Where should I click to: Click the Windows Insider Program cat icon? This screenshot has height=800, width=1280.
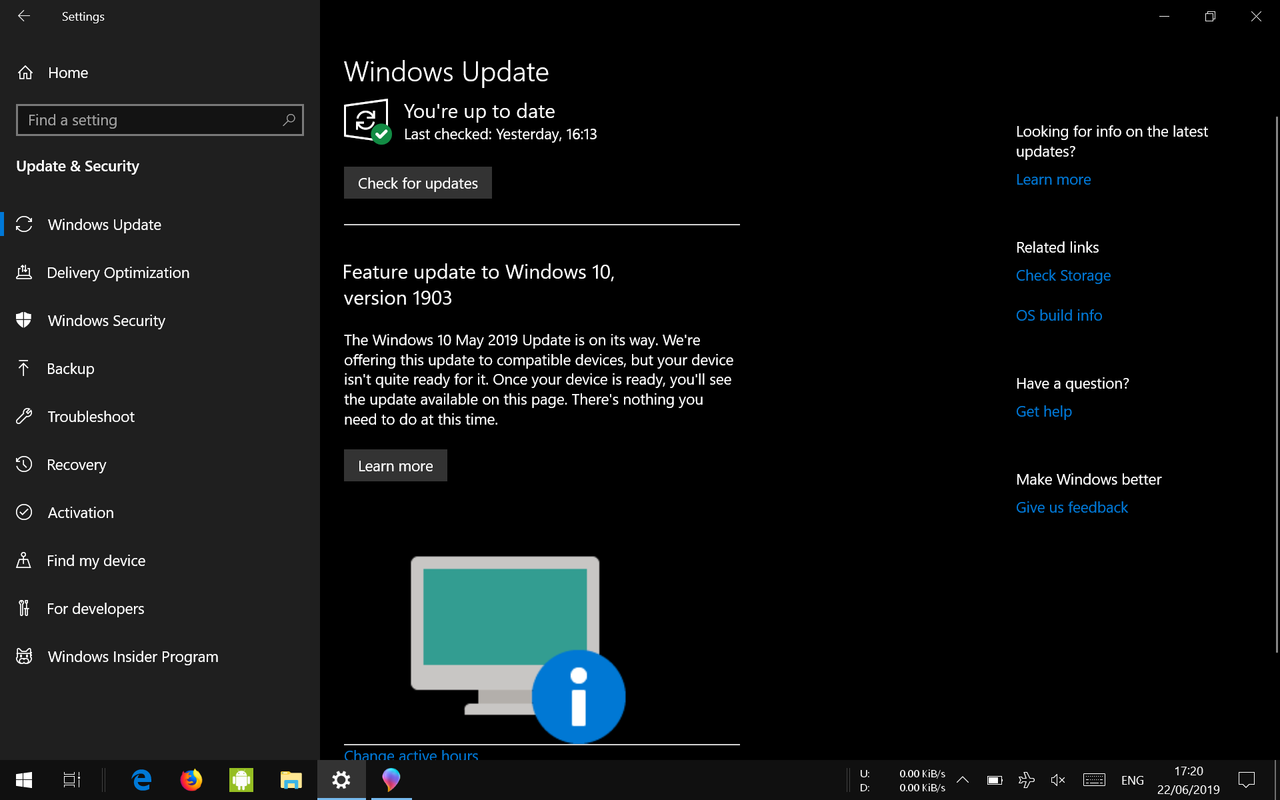coord(25,656)
